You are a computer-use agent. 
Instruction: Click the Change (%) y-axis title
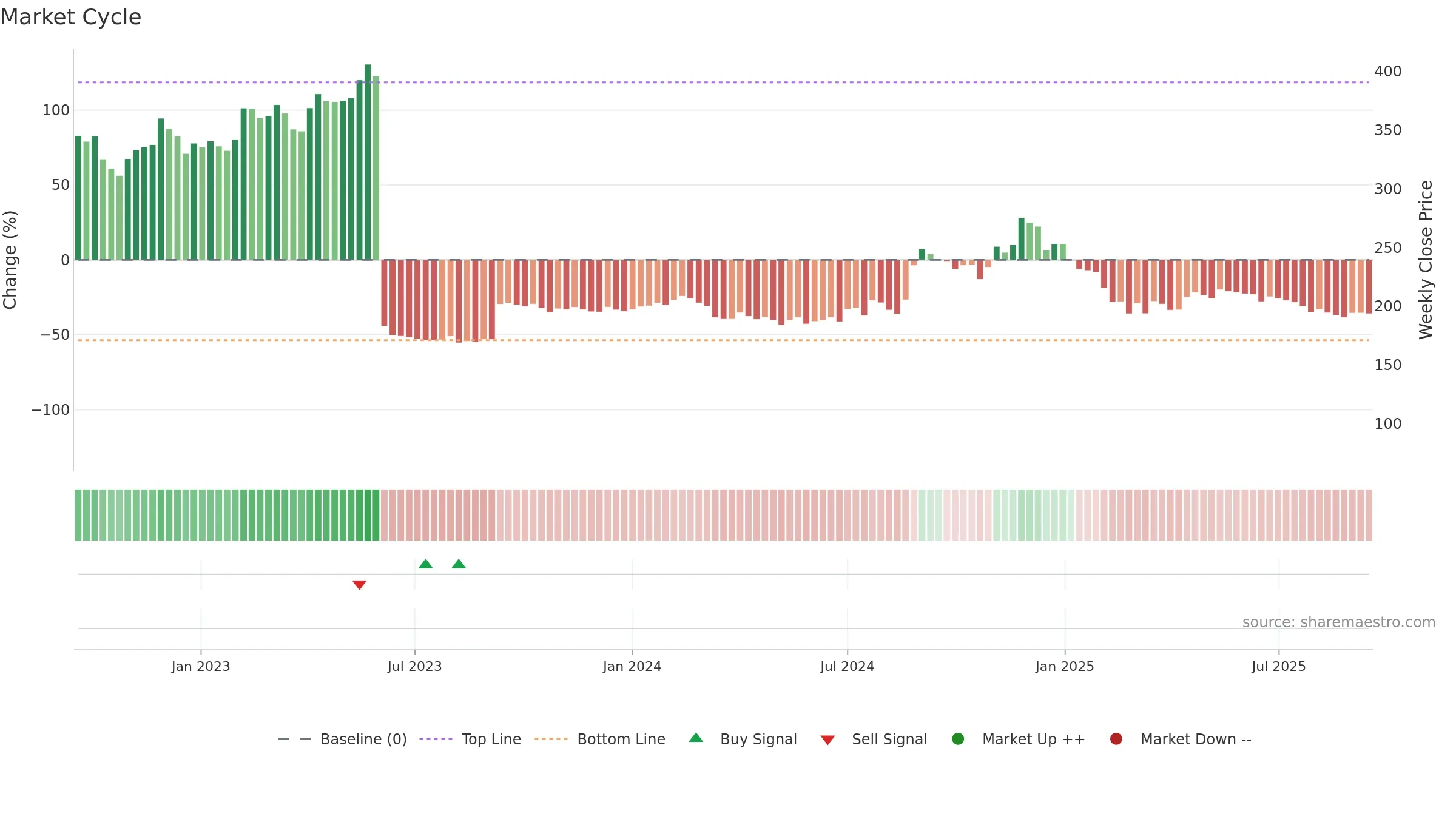[x=10, y=260]
